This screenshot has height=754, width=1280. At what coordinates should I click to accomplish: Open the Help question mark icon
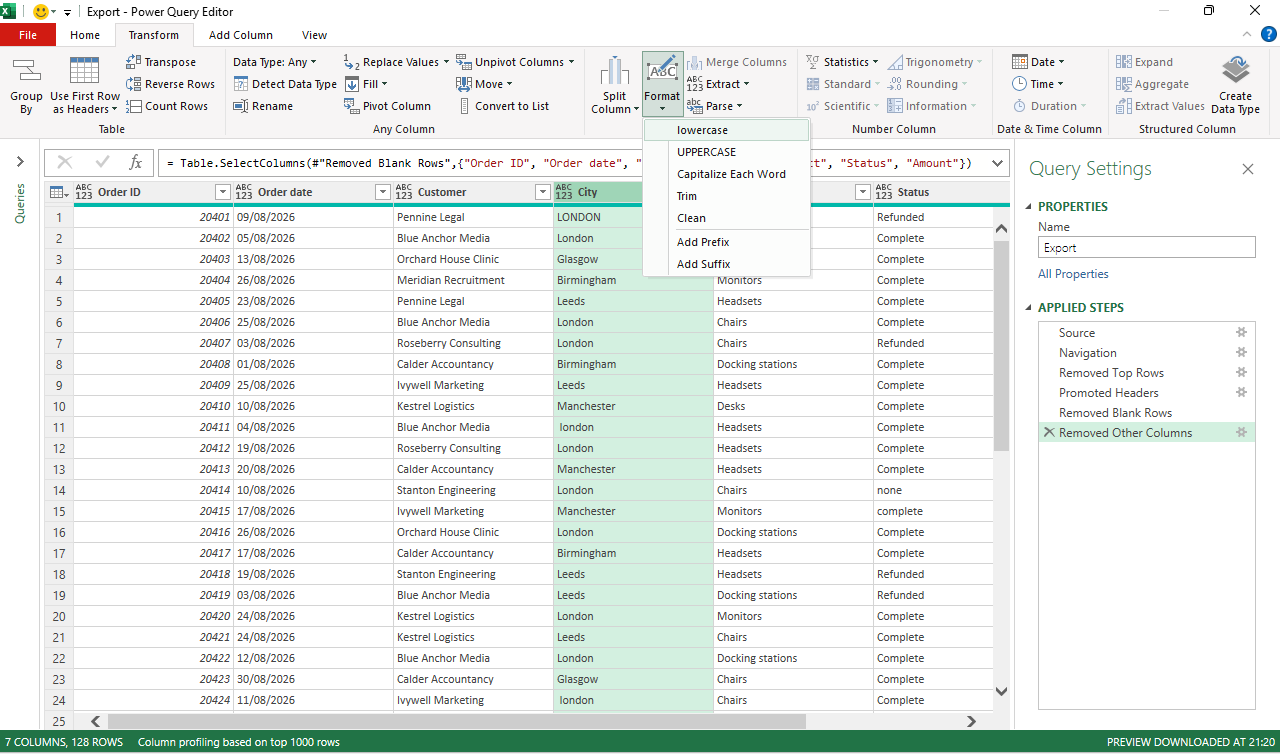coord(1267,35)
